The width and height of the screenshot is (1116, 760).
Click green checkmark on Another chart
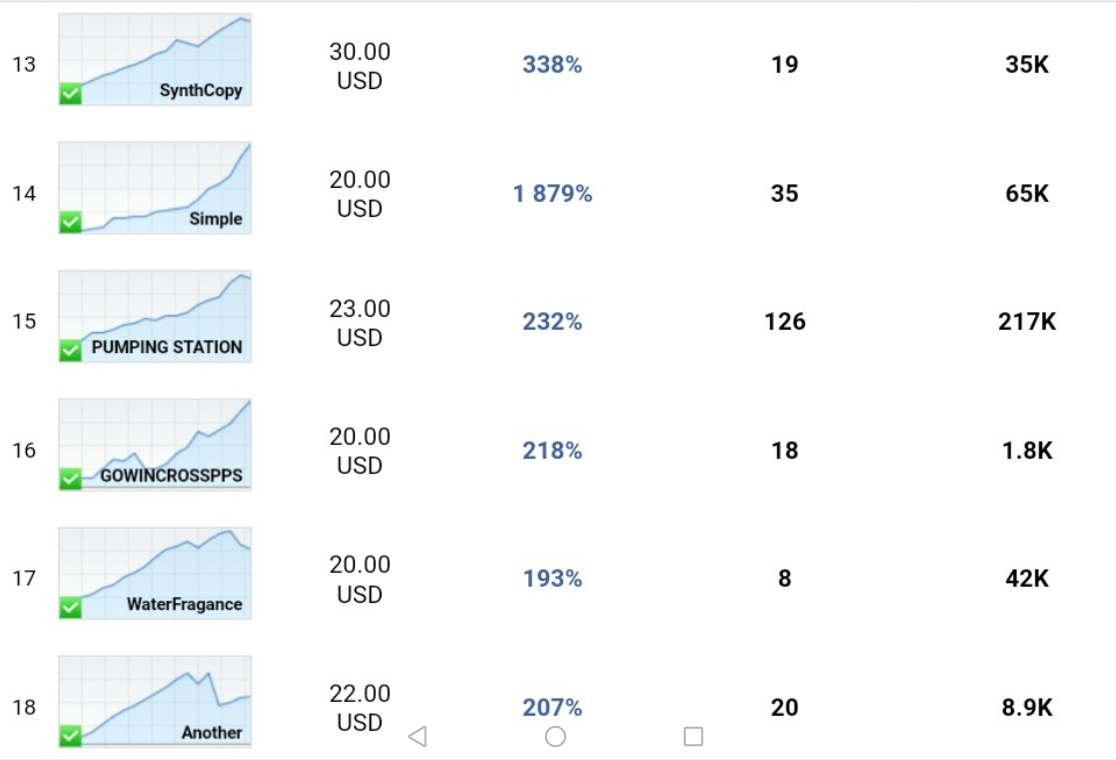point(70,736)
